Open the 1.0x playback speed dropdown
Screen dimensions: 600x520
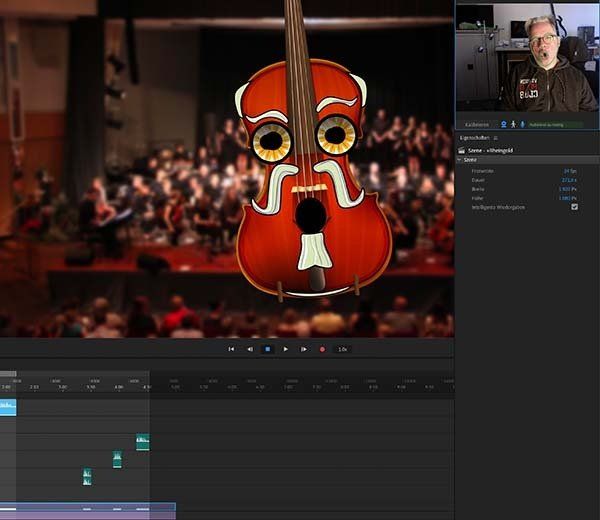point(342,349)
